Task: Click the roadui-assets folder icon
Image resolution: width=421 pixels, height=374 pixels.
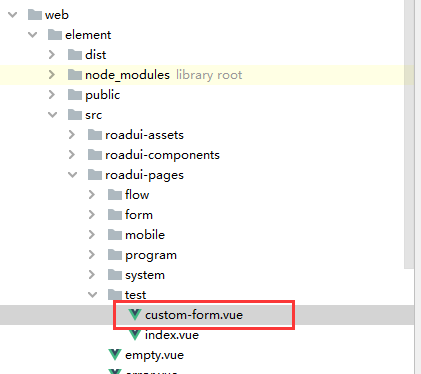Action: [x=95, y=135]
